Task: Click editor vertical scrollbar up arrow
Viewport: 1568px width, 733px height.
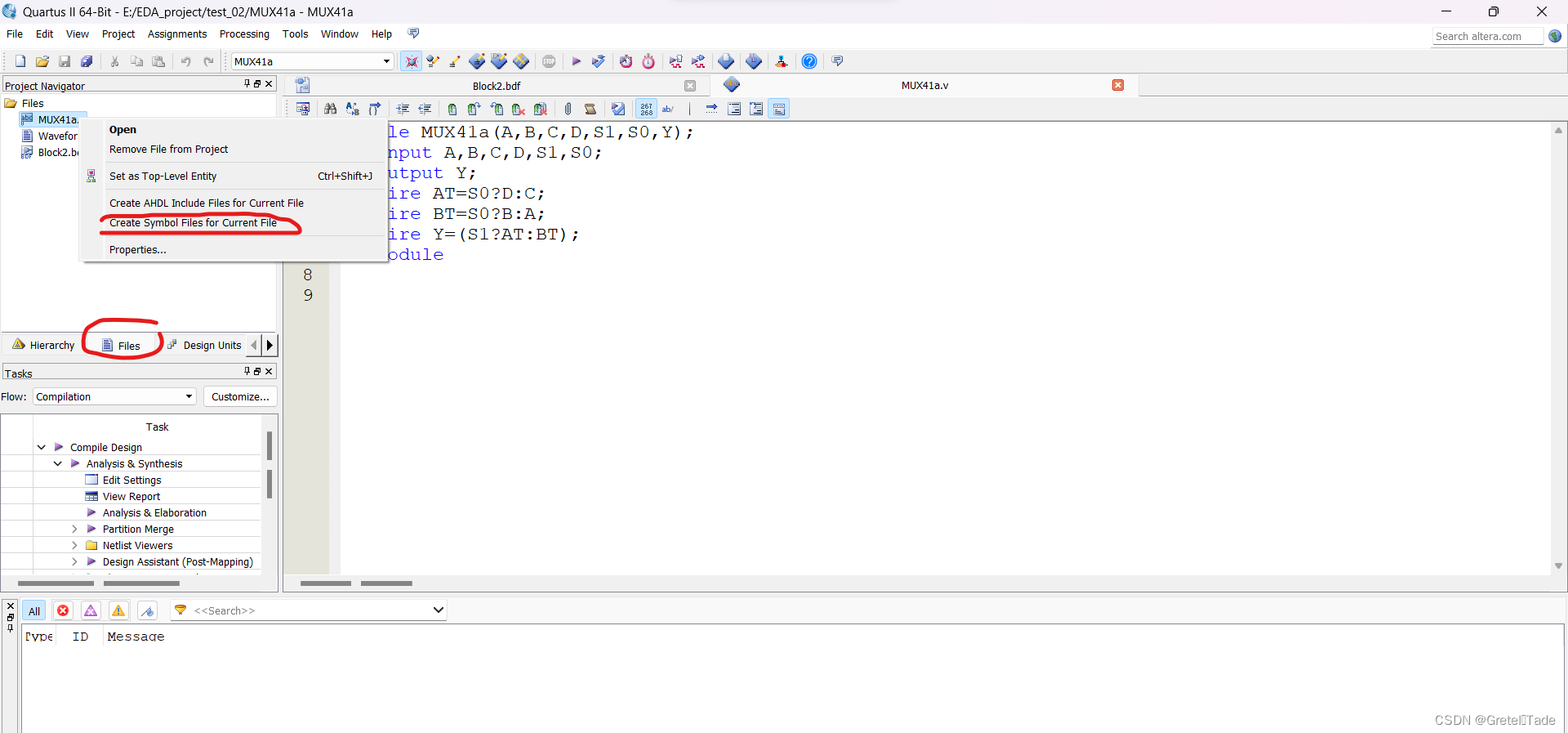Action: click(x=1558, y=130)
